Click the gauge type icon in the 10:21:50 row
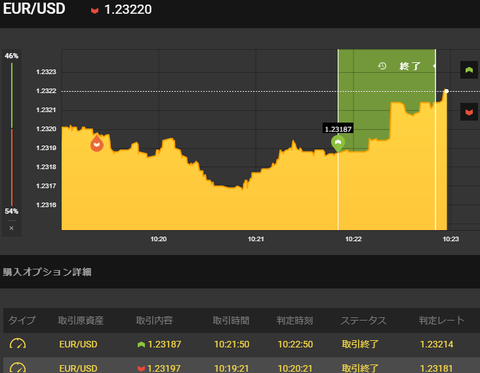The width and height of the screenshot is (480, 373). point(18,344)
